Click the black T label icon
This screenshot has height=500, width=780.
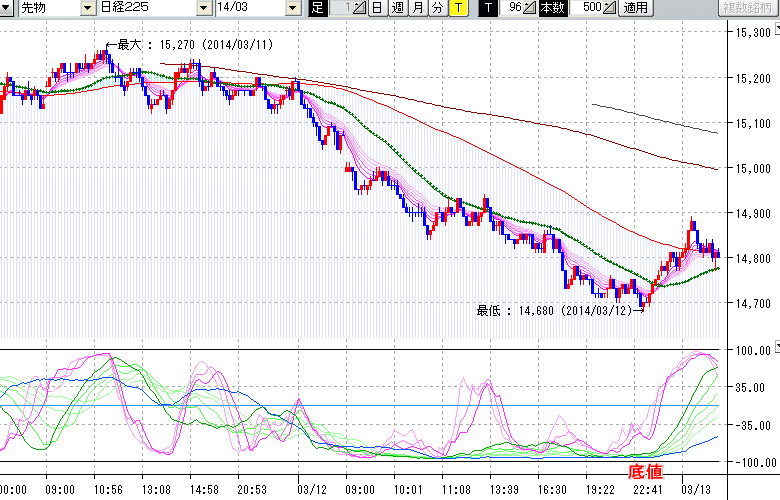point(487,8)
